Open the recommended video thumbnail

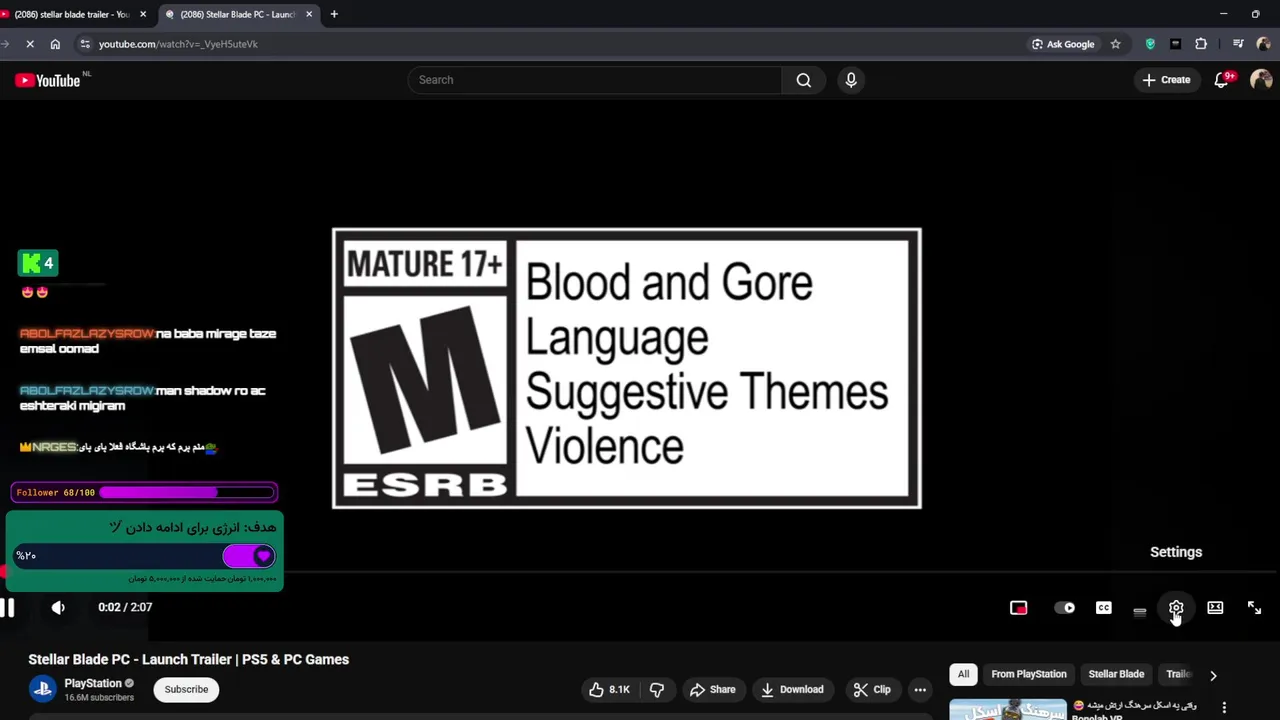point(1008,709)
